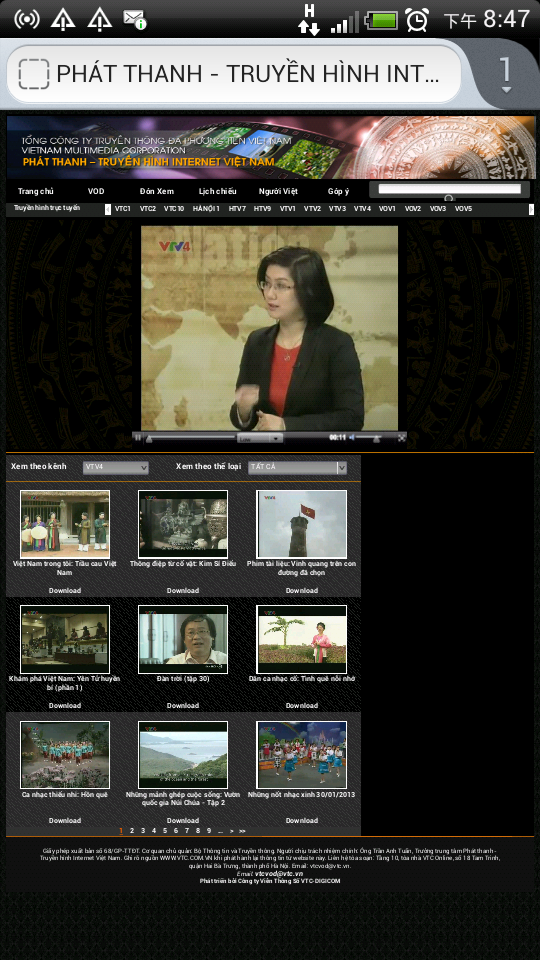
Task: Open browser tabs counter button
Action: [x=505, y=74]
